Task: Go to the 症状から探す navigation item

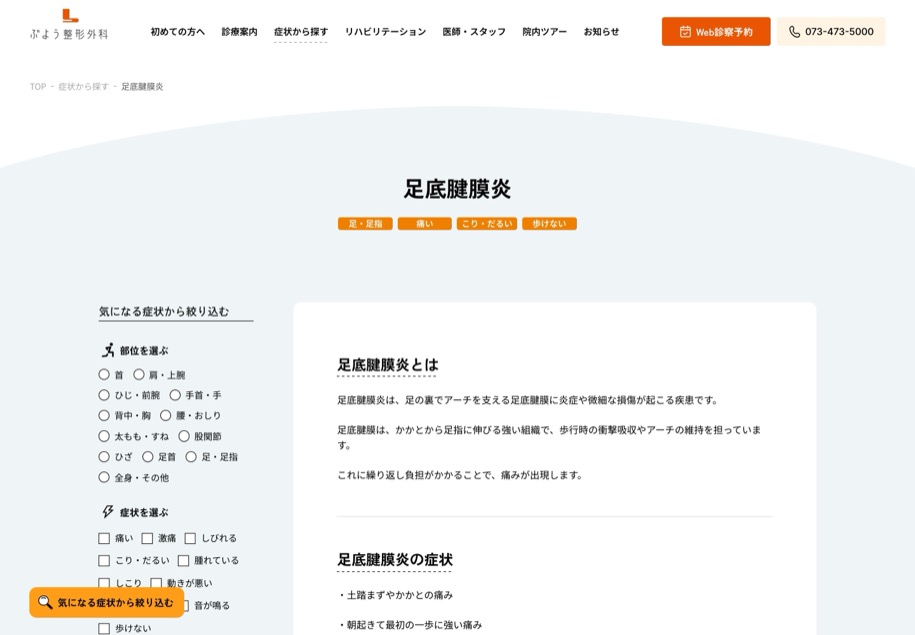Action: (x=301, y=32)
